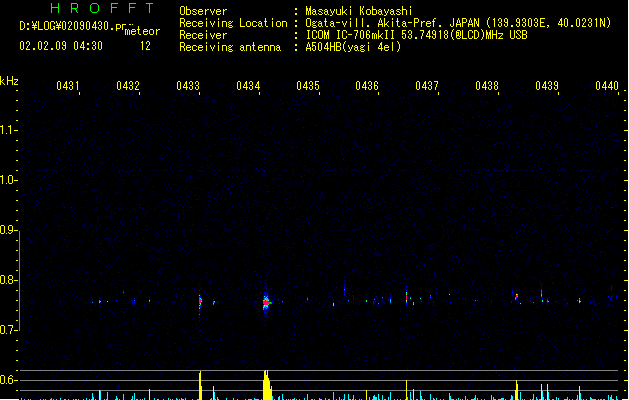629x400 pixels.
Task: Click the 0433 time marker
Action: (188, 86)
